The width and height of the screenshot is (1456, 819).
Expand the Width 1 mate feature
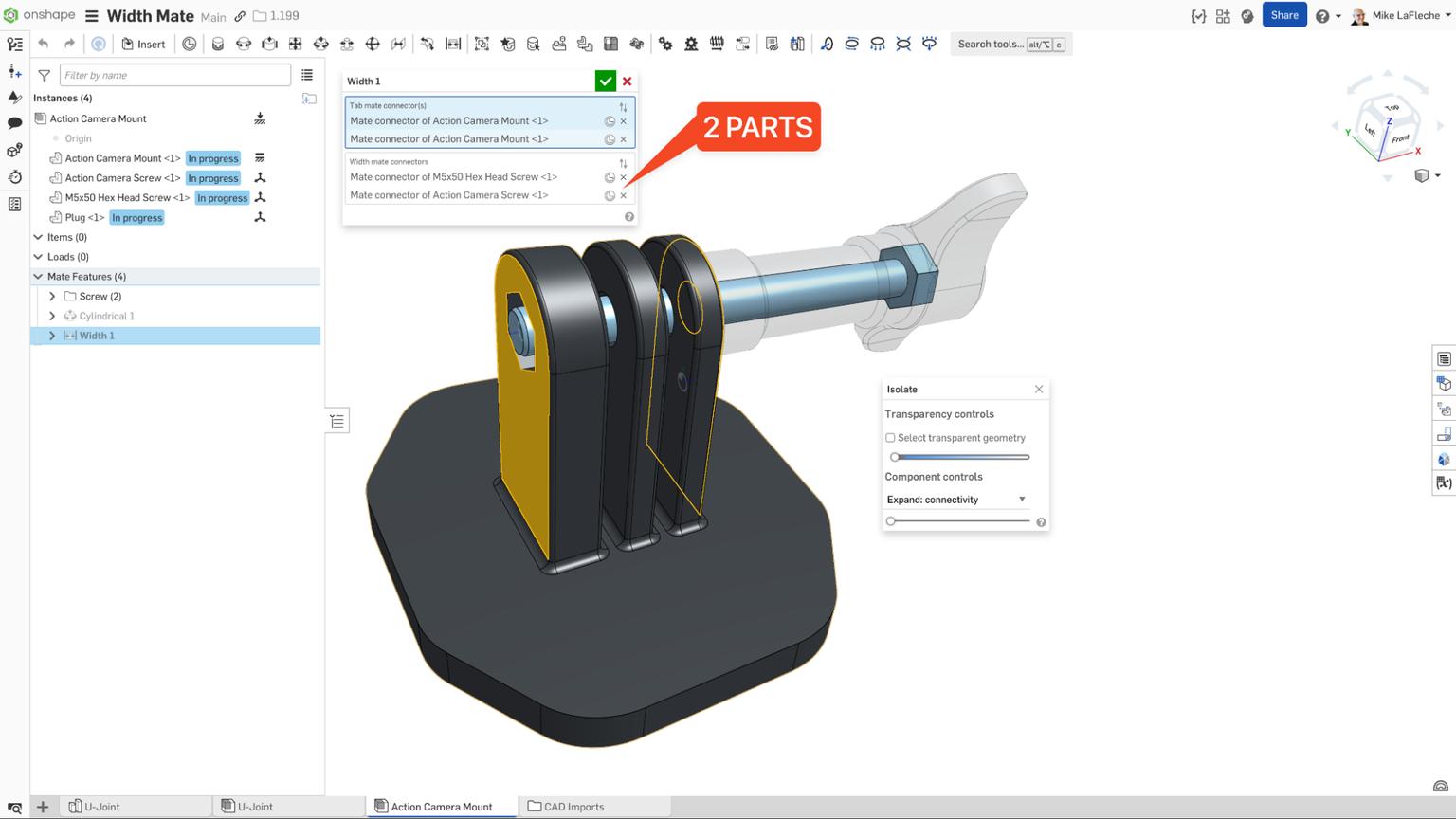pyautogui.click(x=52, y=335)
